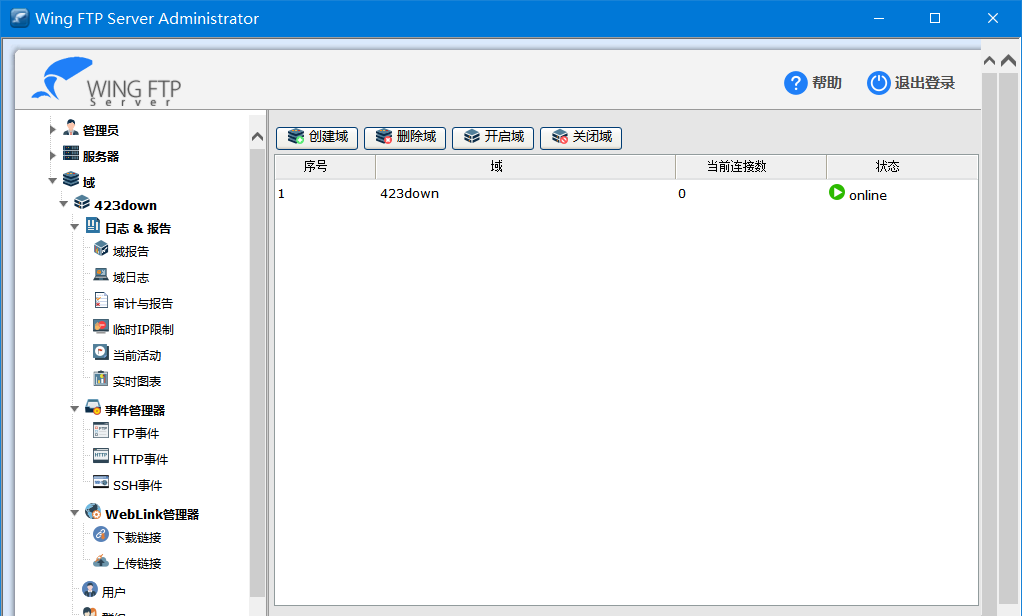Click the Realtime Chart icon

point(100,380)
